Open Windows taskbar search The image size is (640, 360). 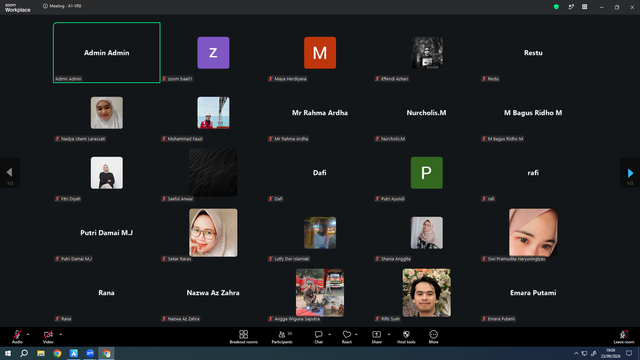tap(24, 353)
